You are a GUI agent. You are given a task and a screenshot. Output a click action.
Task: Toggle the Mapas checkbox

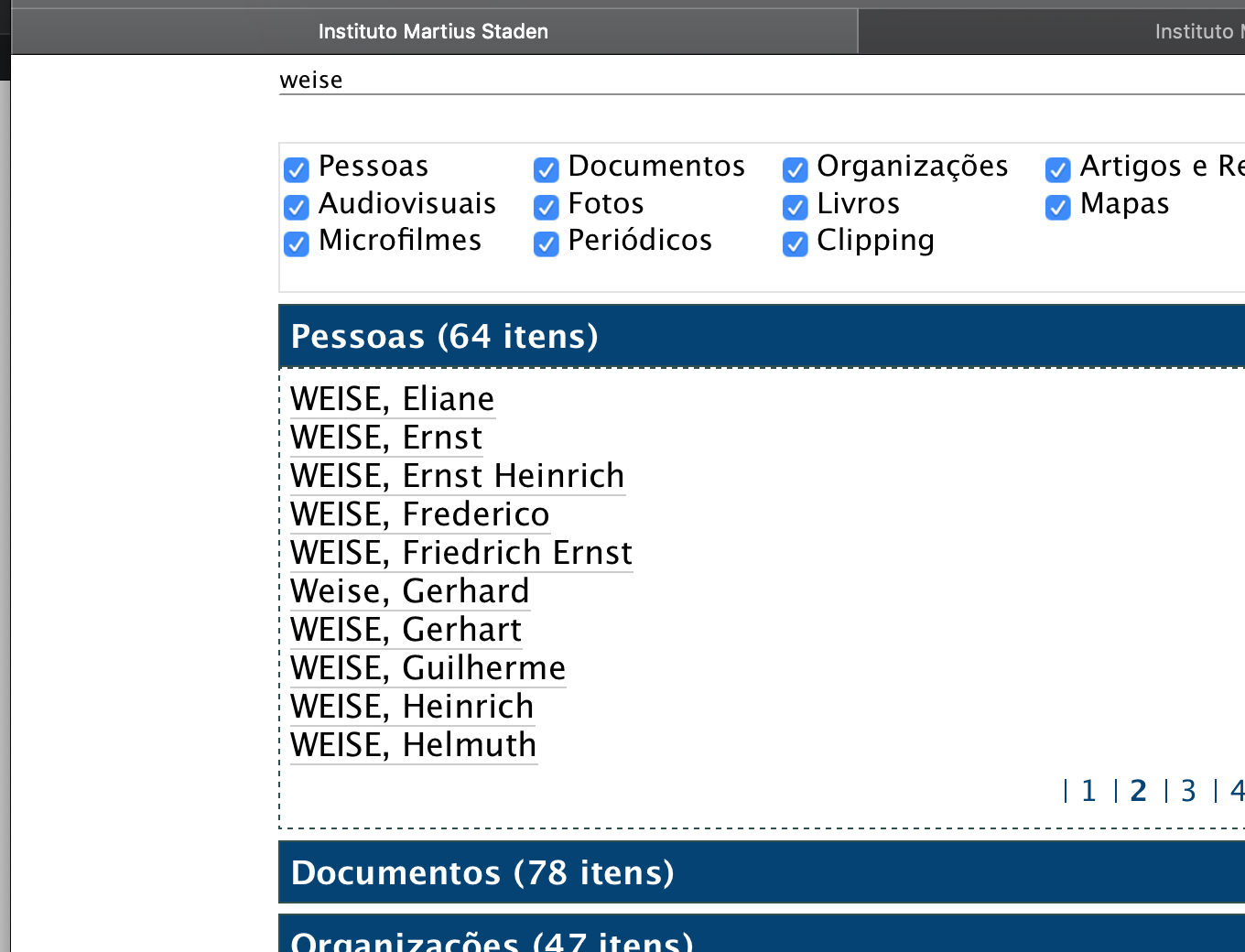click(x=1058, y=208)
